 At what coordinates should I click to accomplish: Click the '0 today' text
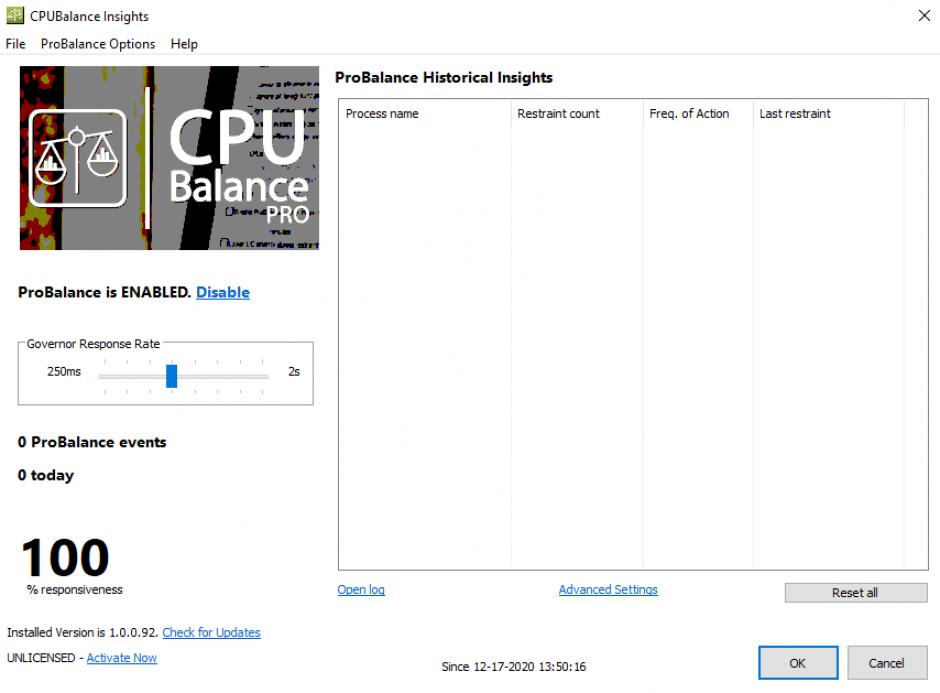coord(46,475)
